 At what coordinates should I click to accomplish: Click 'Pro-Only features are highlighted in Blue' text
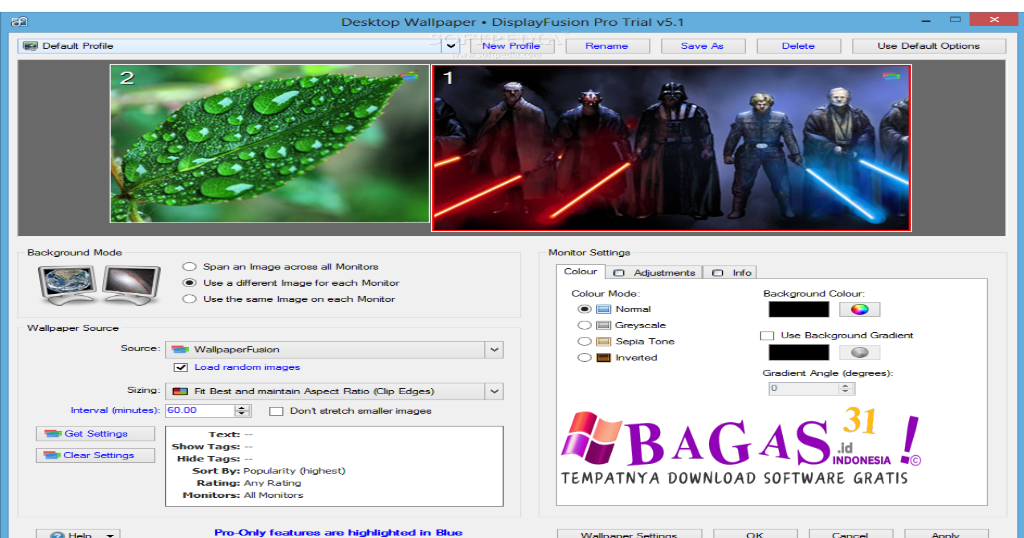(x=338, y=533)
